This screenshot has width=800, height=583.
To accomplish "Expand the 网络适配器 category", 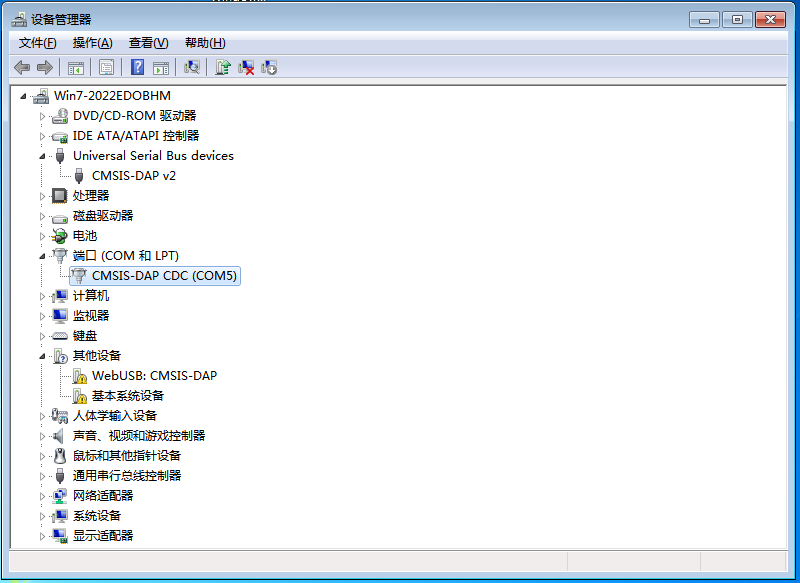I will pyautogui.click(x=42, y=496).
